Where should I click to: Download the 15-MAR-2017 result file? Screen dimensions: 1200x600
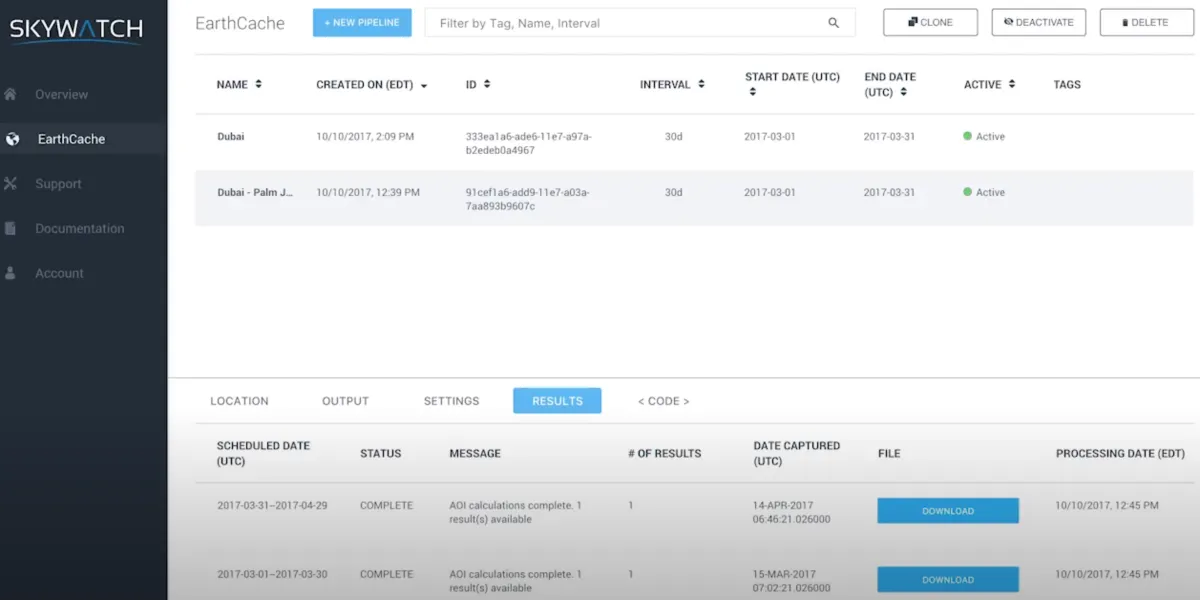click(x=948, y=580)
